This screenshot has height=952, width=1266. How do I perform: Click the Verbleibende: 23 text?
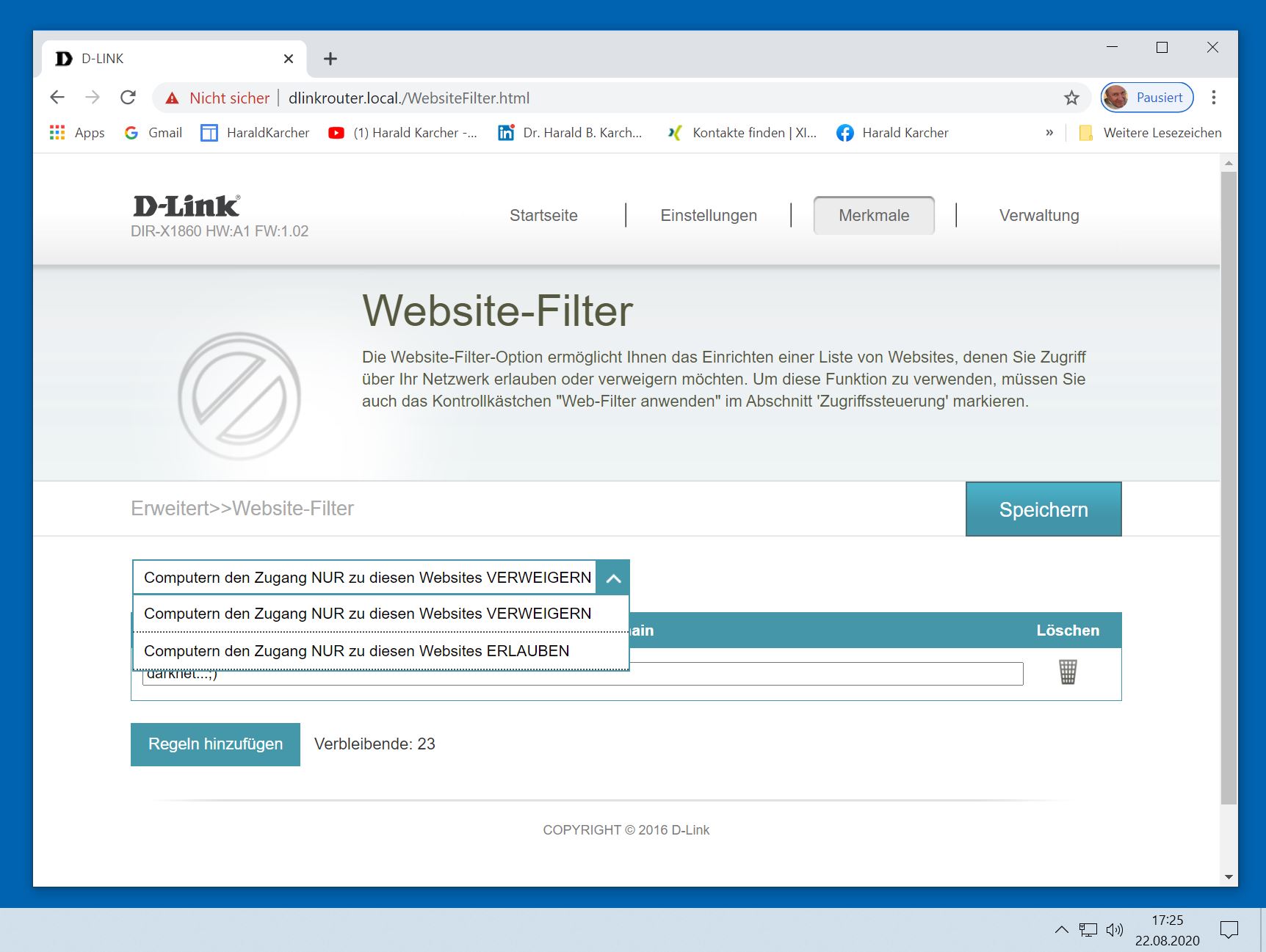(x=375, y=744)
